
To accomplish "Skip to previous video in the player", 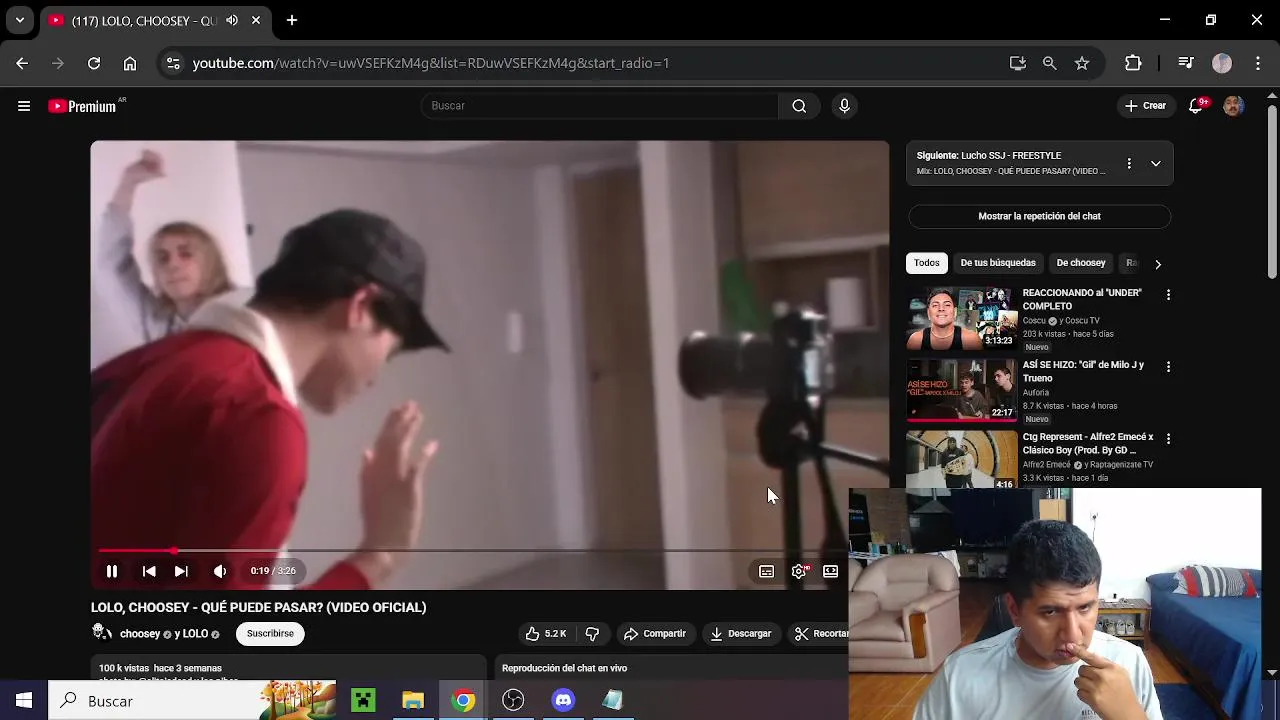I will tap(149, 571).
